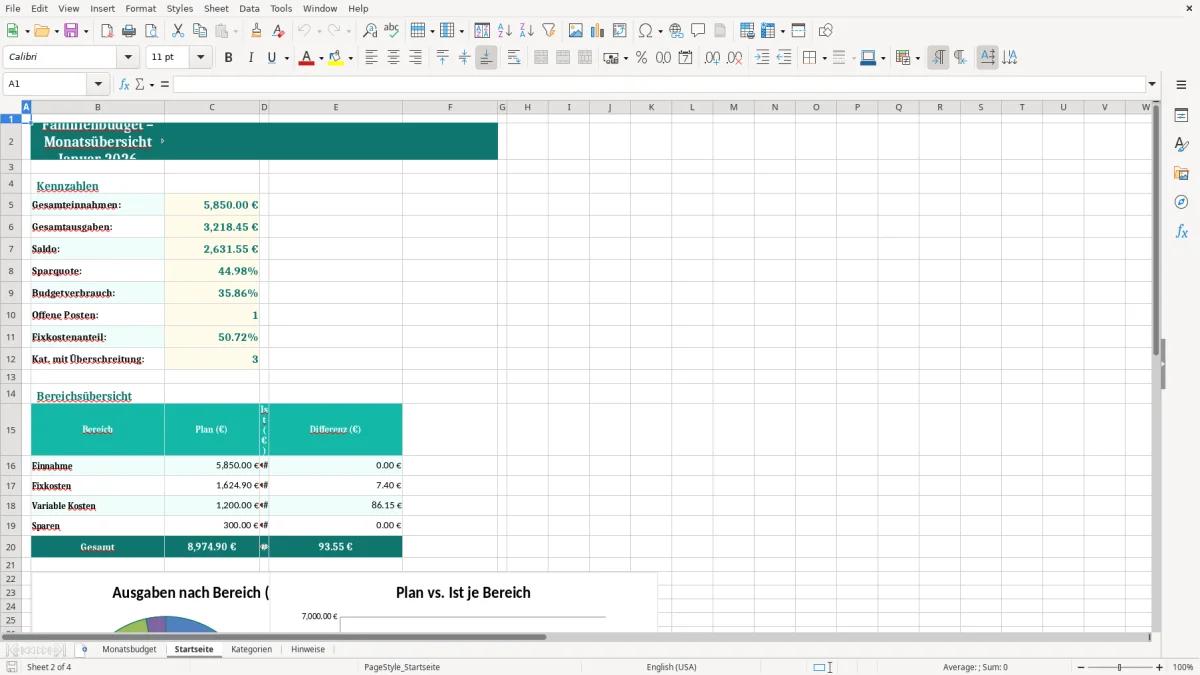Click the Copy icon
This screenshot has height=675, width=1200.
click(200, 31)
